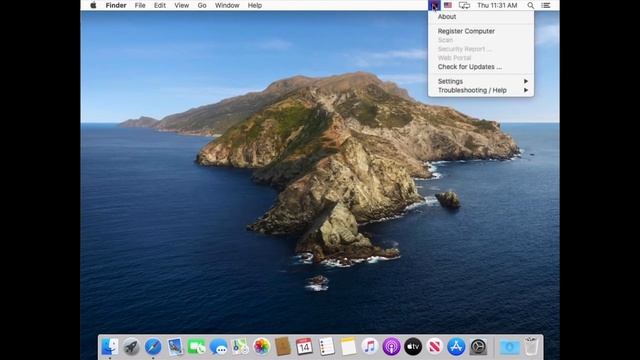Open the Help menu in menu bar
The height and width of the screenshot is (360, 640).
coord(255,5)
